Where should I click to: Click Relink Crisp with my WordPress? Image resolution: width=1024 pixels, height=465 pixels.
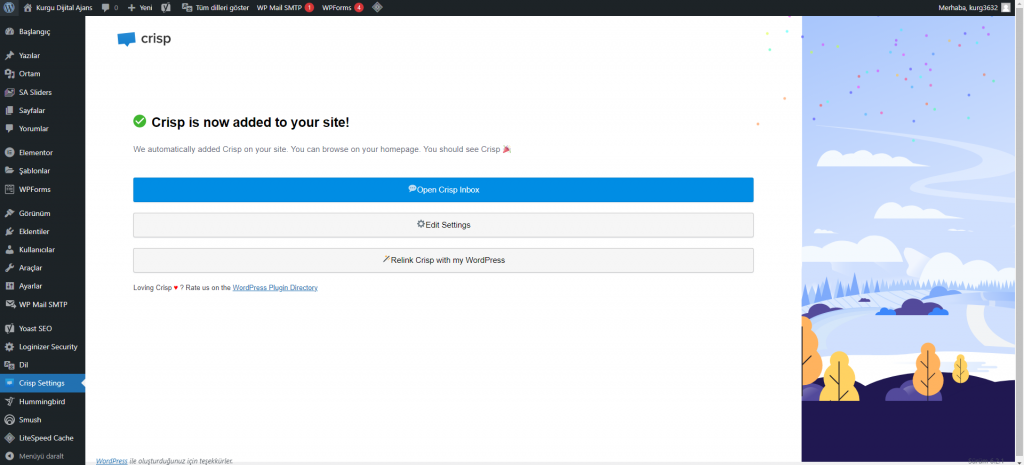[x=443, y=260]
